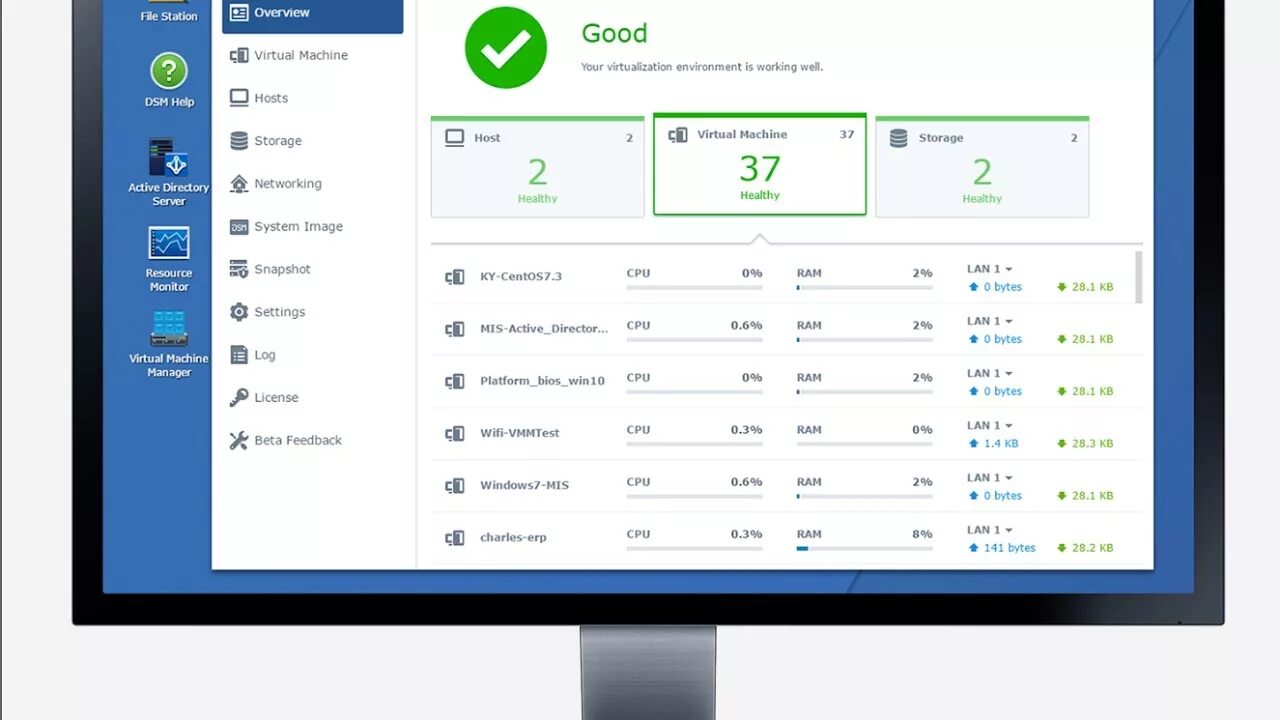Click the Host card monitor icon
1280x720 pixels.
(455, 138)
